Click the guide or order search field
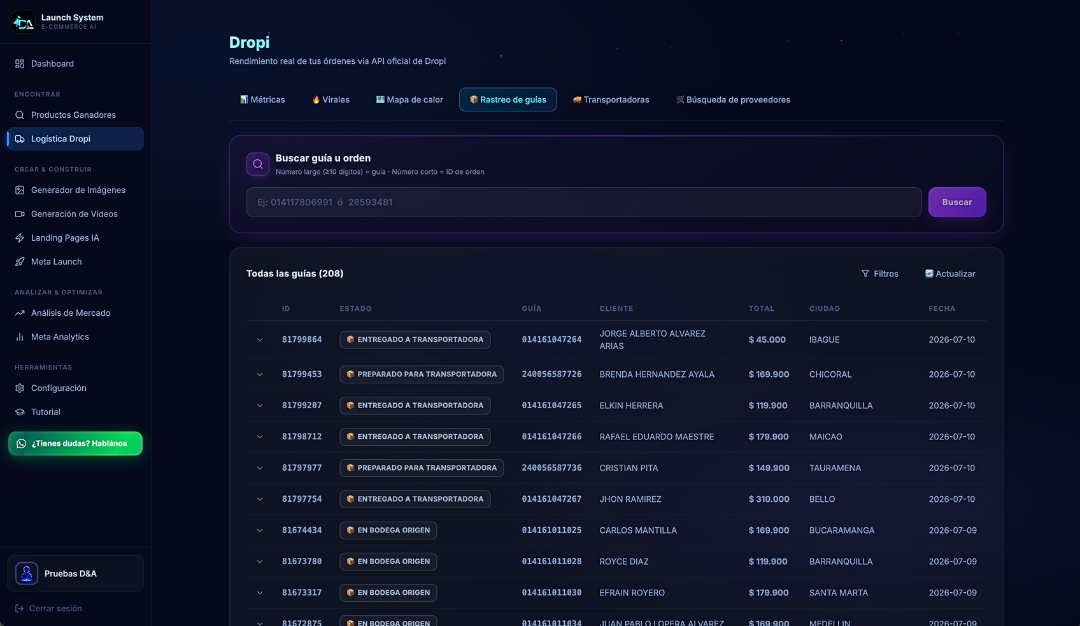Viewport: 1080px width, 626px height. 583,202
